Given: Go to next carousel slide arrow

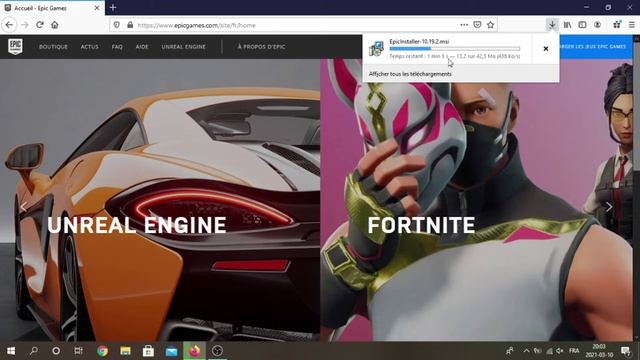Looking at the screenshot, I should click(609, 207).
